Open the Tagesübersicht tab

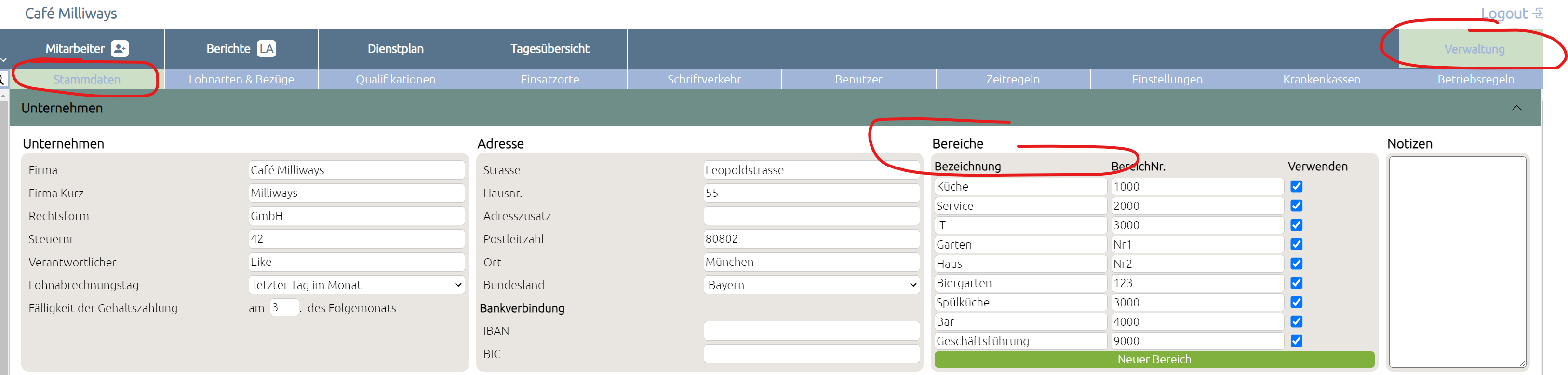tap(549, 49)
